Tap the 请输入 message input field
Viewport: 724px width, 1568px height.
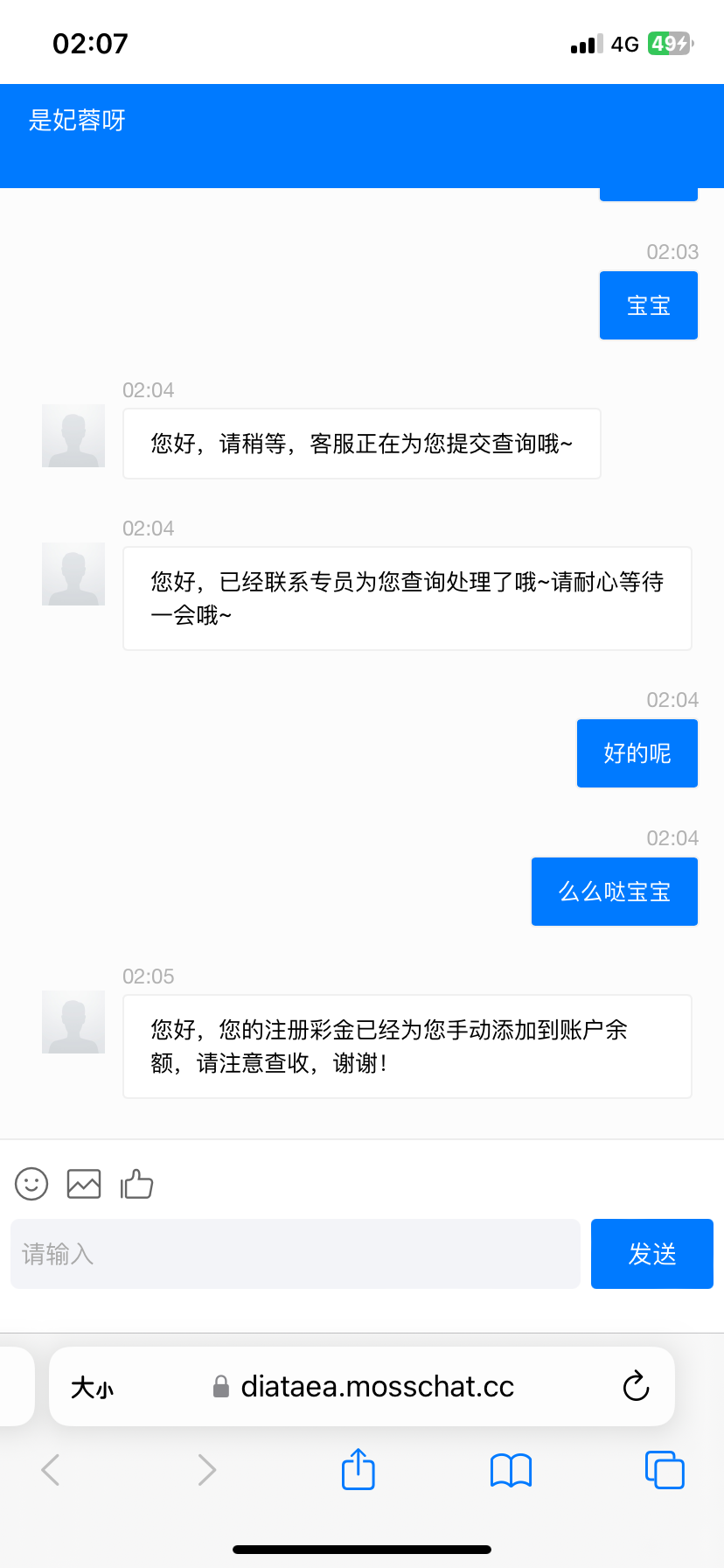tap(296, 1254)
